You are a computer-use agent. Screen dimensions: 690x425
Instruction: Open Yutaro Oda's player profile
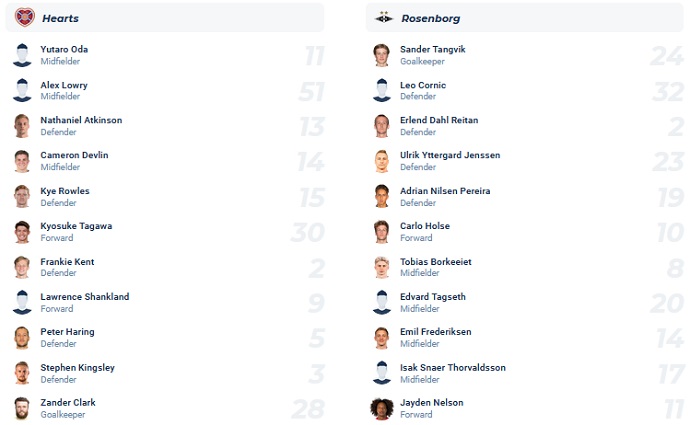(66, 49)
